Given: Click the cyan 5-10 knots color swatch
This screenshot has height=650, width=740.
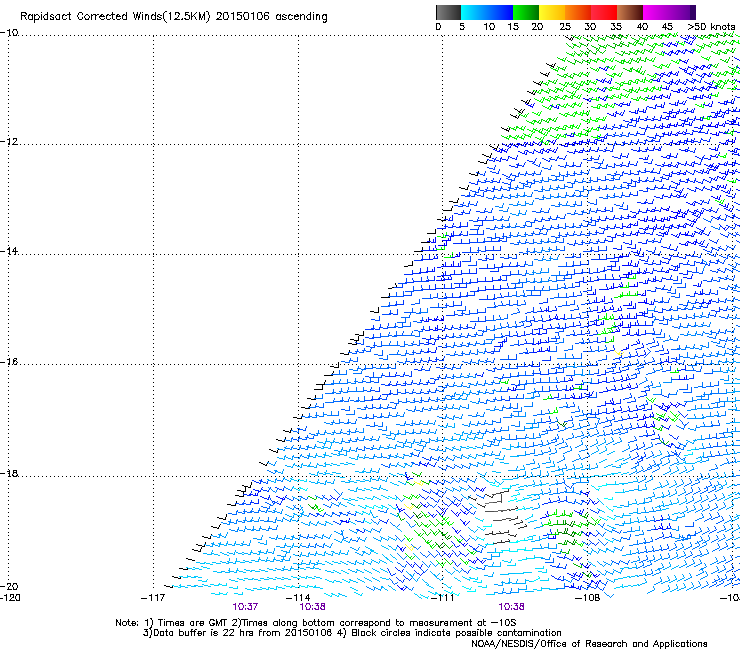Looking at the screenshot, I should click(x=473, y=12).
